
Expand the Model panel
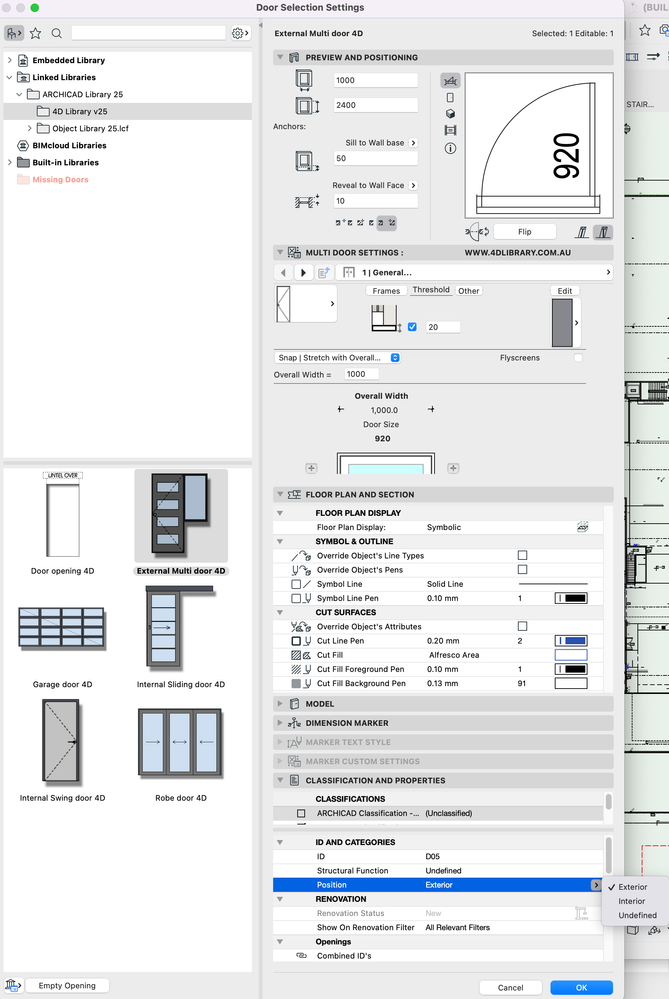280,703
